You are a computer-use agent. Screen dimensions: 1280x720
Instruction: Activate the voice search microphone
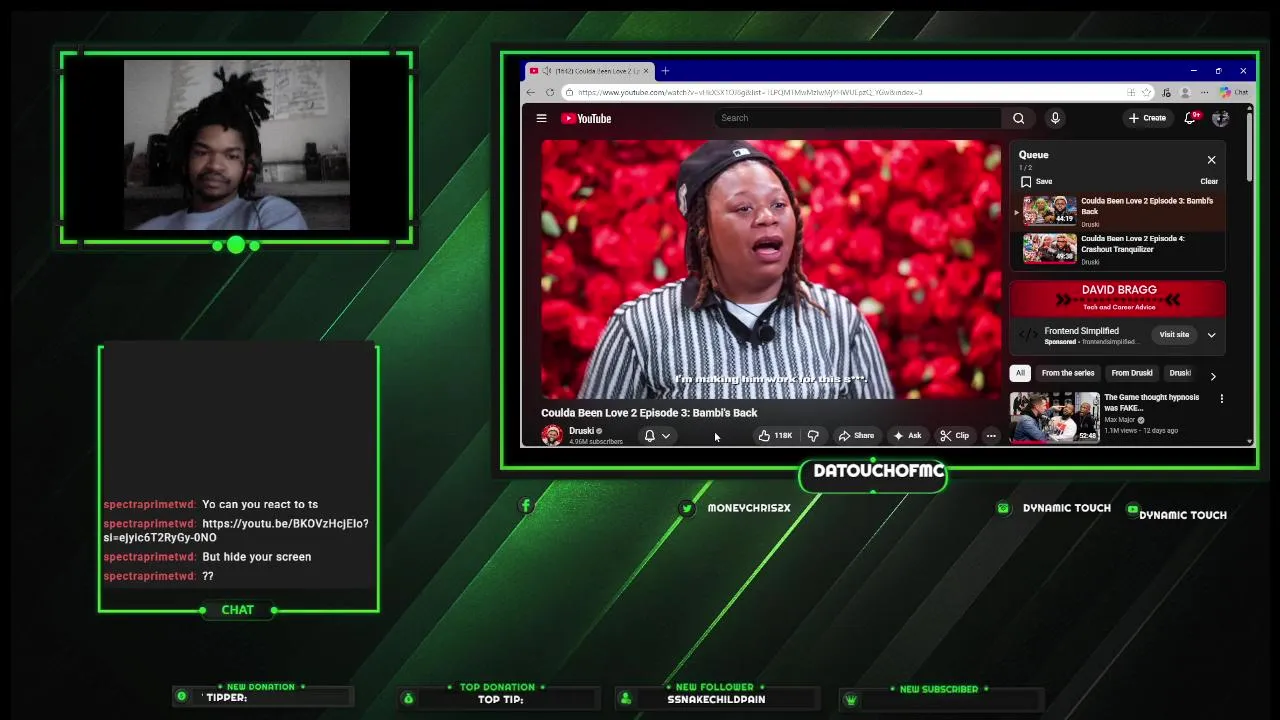[x=1055, y=118]
